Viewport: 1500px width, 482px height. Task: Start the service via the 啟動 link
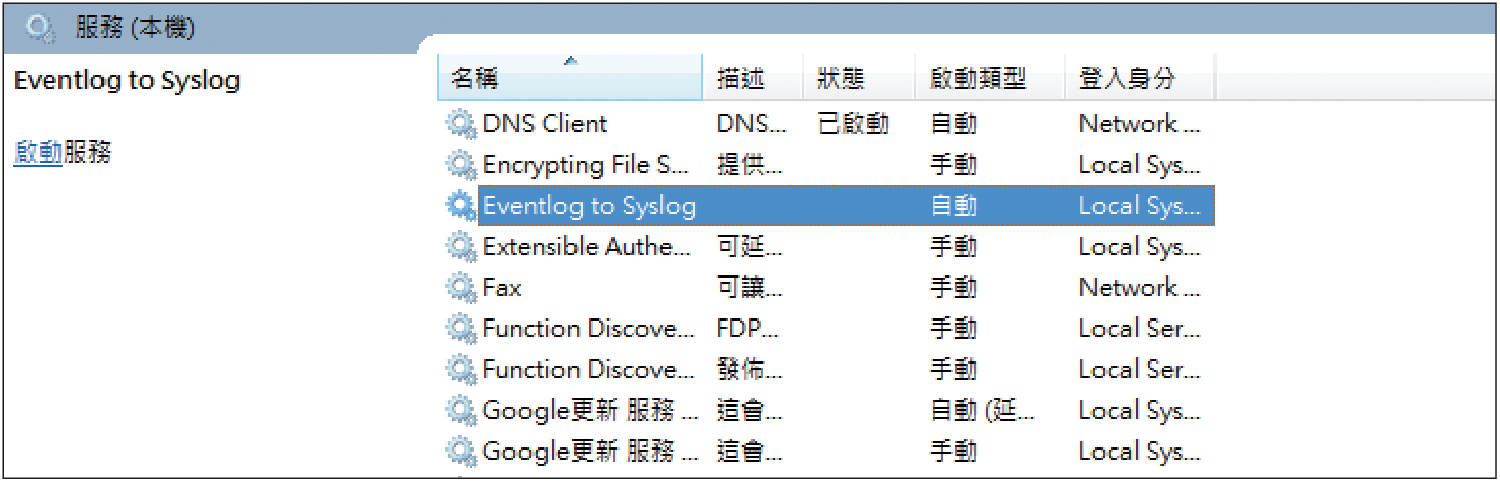(x=38, y=153)
